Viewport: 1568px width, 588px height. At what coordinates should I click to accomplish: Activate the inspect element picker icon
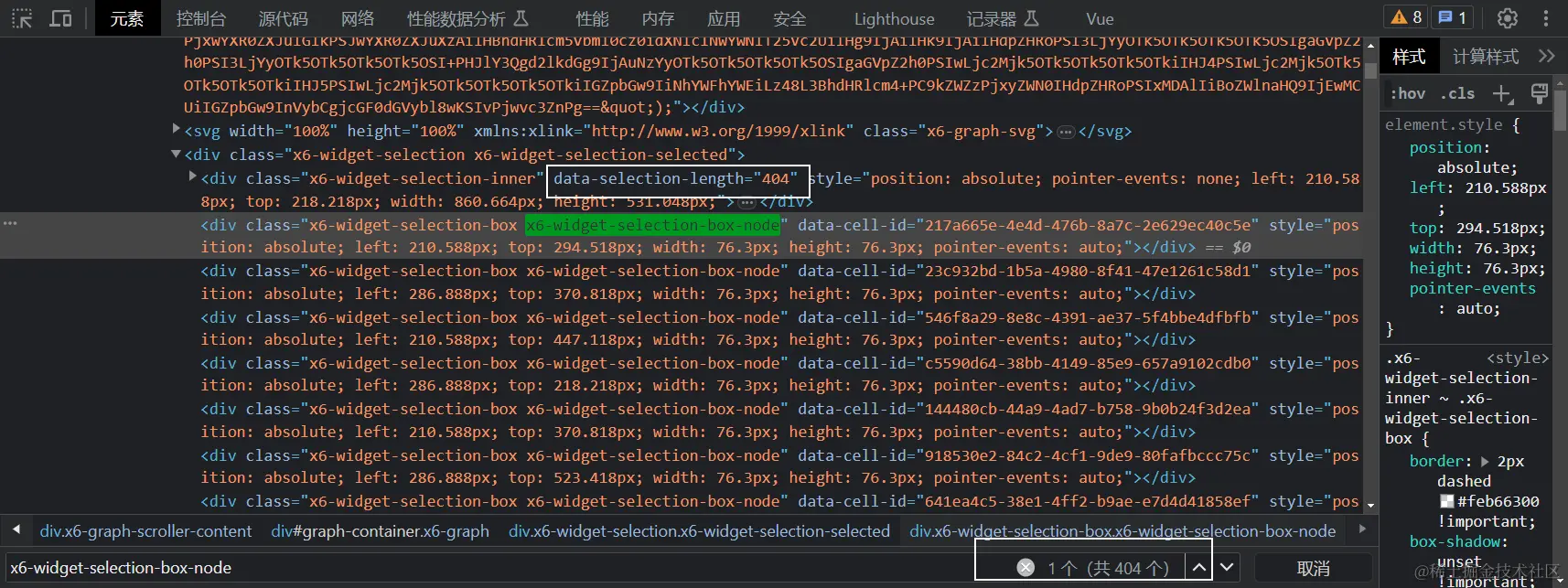22,18
